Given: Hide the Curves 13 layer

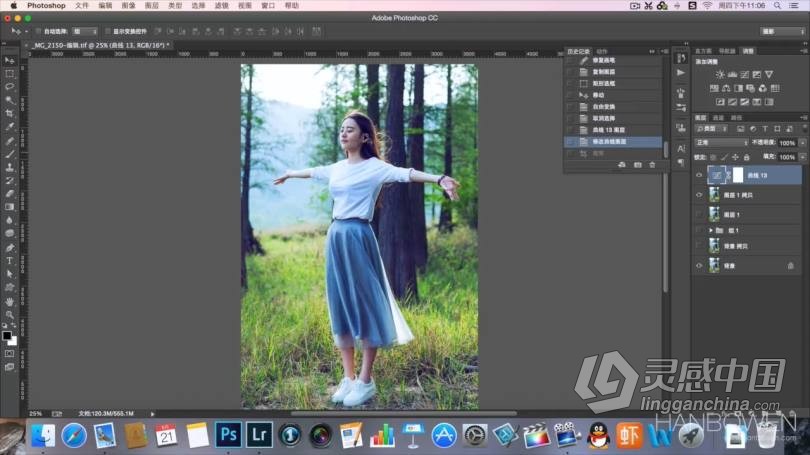Looking at the screenshot, I should (x=699, y=175).
